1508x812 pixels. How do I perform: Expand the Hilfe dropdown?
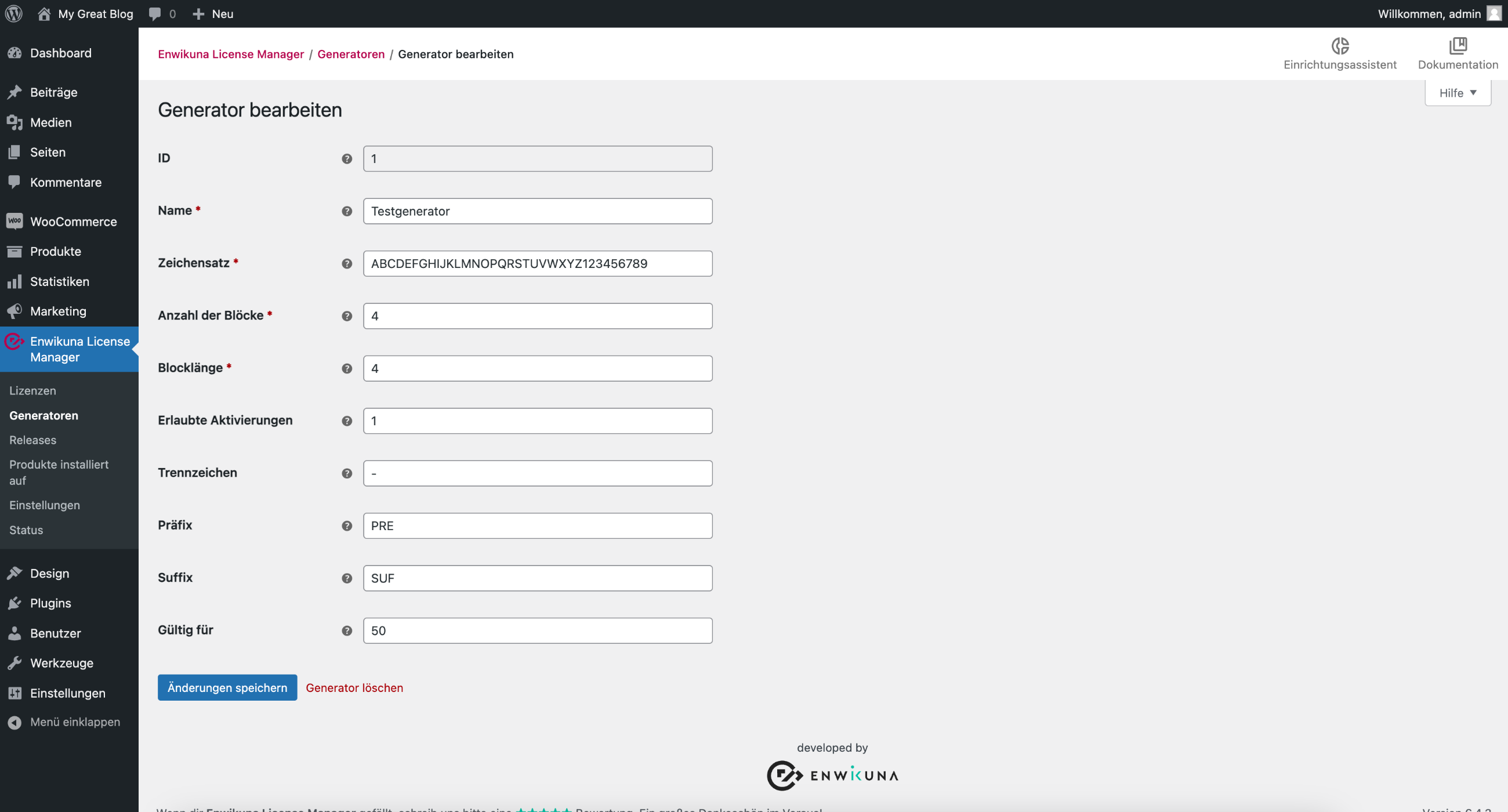1458,93
